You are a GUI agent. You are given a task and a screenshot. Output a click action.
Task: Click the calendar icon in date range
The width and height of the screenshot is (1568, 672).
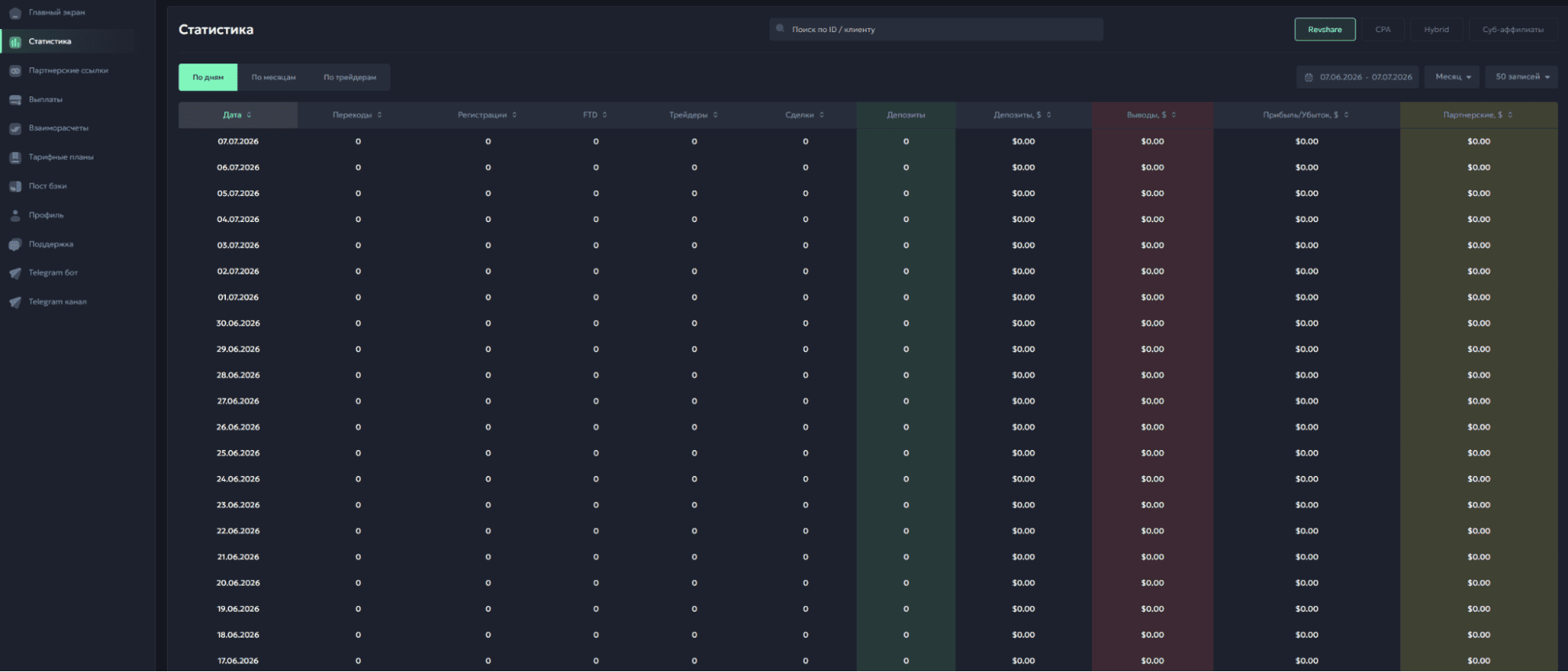click(x=1308, y=77)
